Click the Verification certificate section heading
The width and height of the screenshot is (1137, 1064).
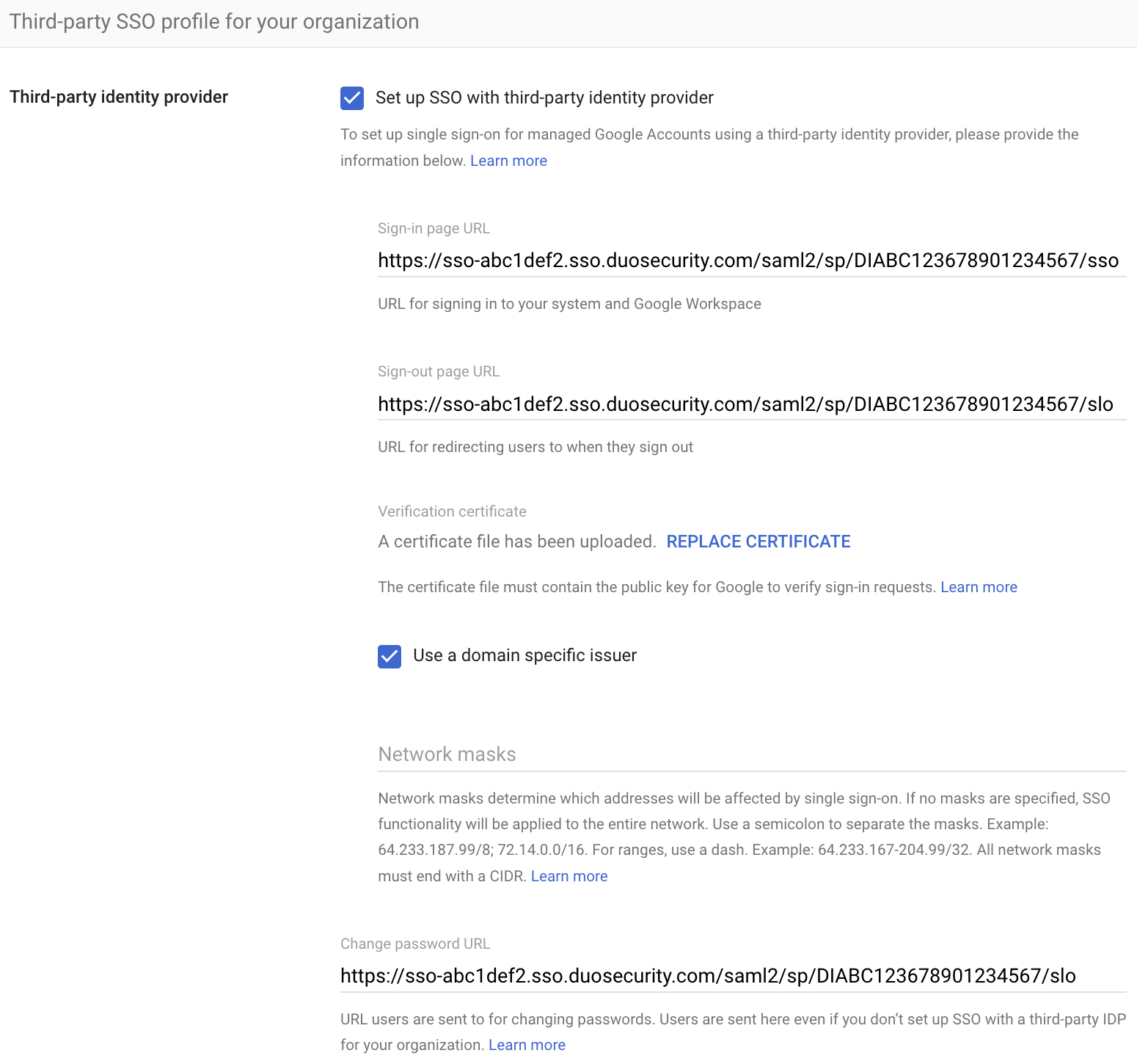[x=452, y=511]
